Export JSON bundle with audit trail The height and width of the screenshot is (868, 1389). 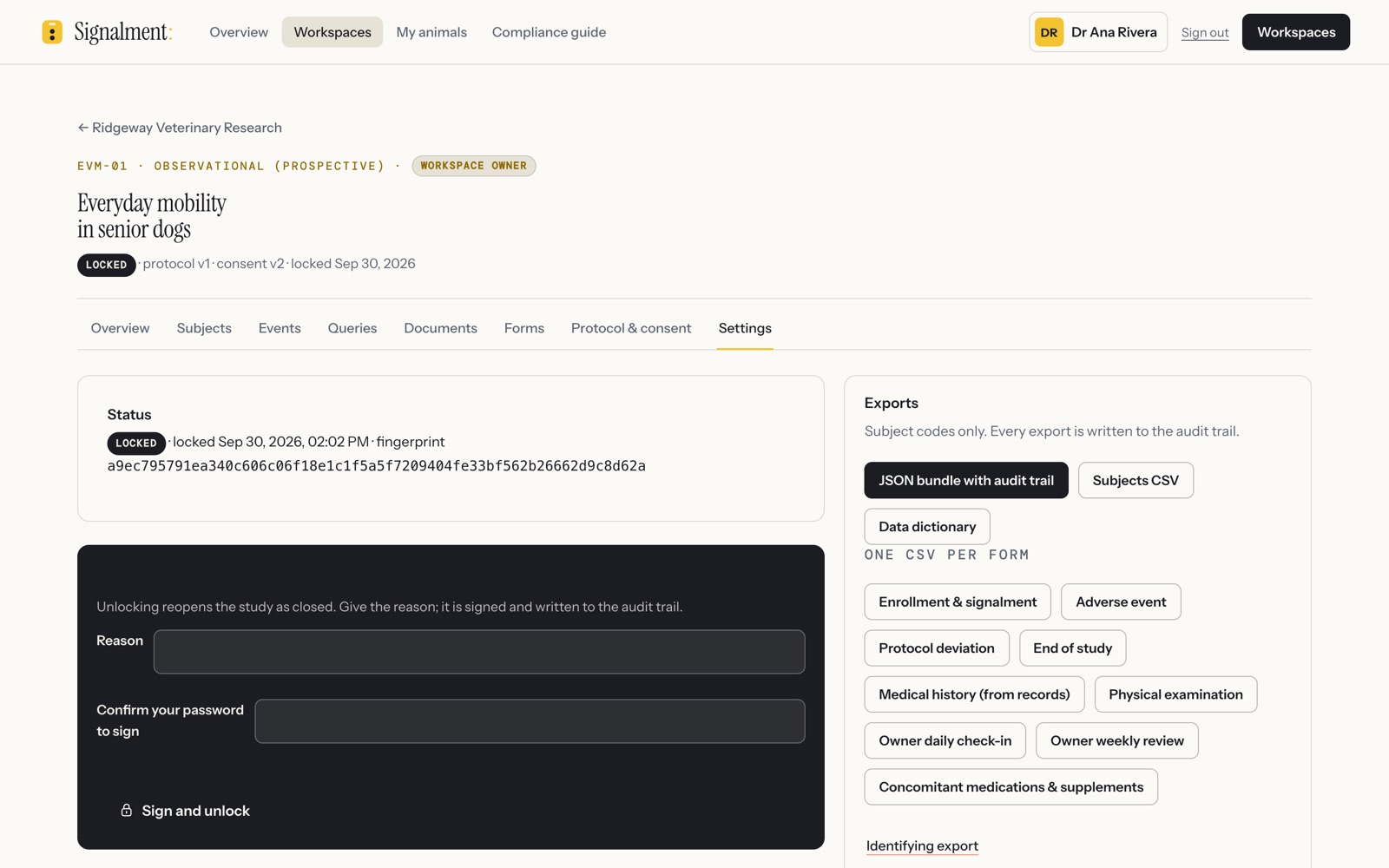point(966,480)
